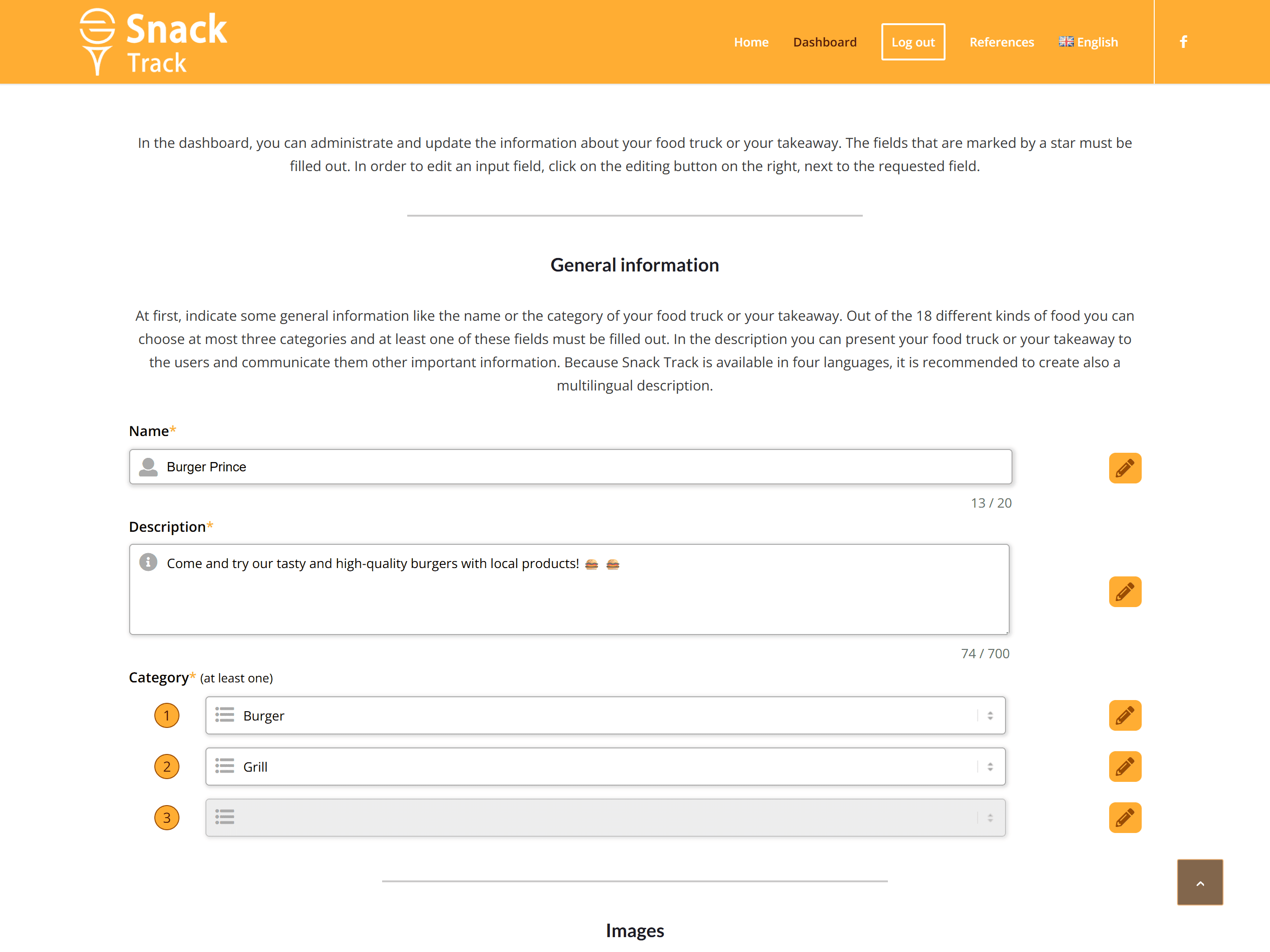Screen dimensions: 1270x952
Task: Go to the Home menu item
Action: pos(750,42)
